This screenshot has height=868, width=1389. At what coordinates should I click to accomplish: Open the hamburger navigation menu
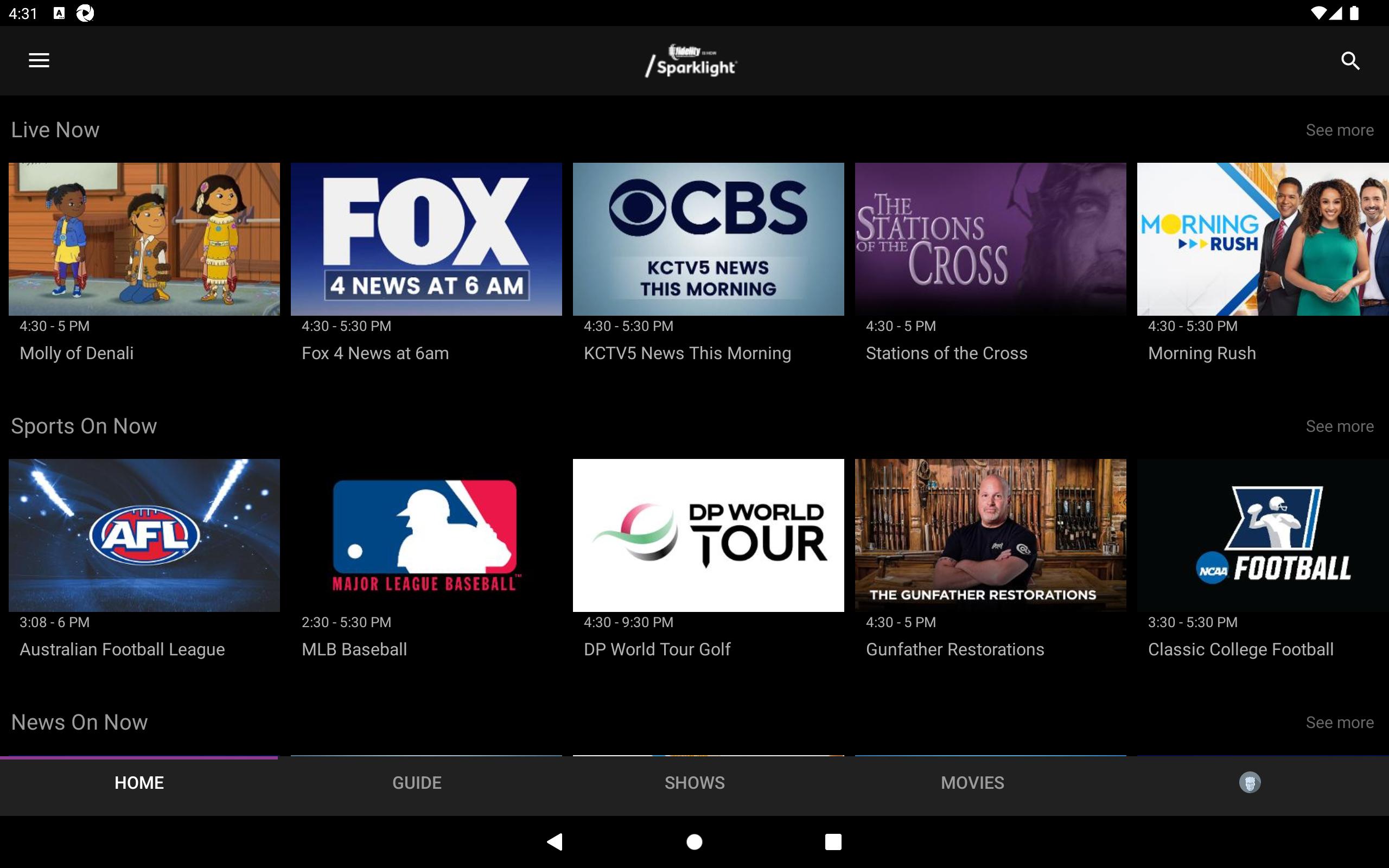(x=39, y=60)
